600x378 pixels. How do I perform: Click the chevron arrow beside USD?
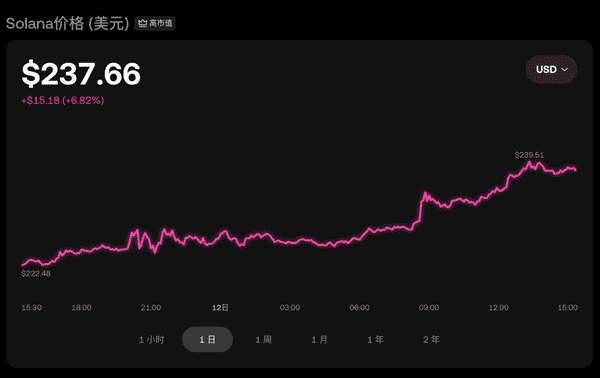pyautogui.click(x=564, y=70)
